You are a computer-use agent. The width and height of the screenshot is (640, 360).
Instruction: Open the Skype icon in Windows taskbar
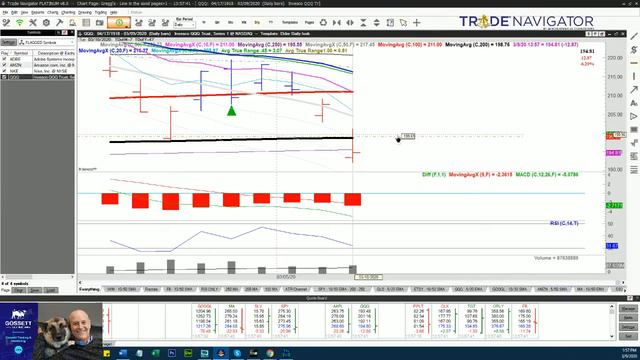pos(237,353)
